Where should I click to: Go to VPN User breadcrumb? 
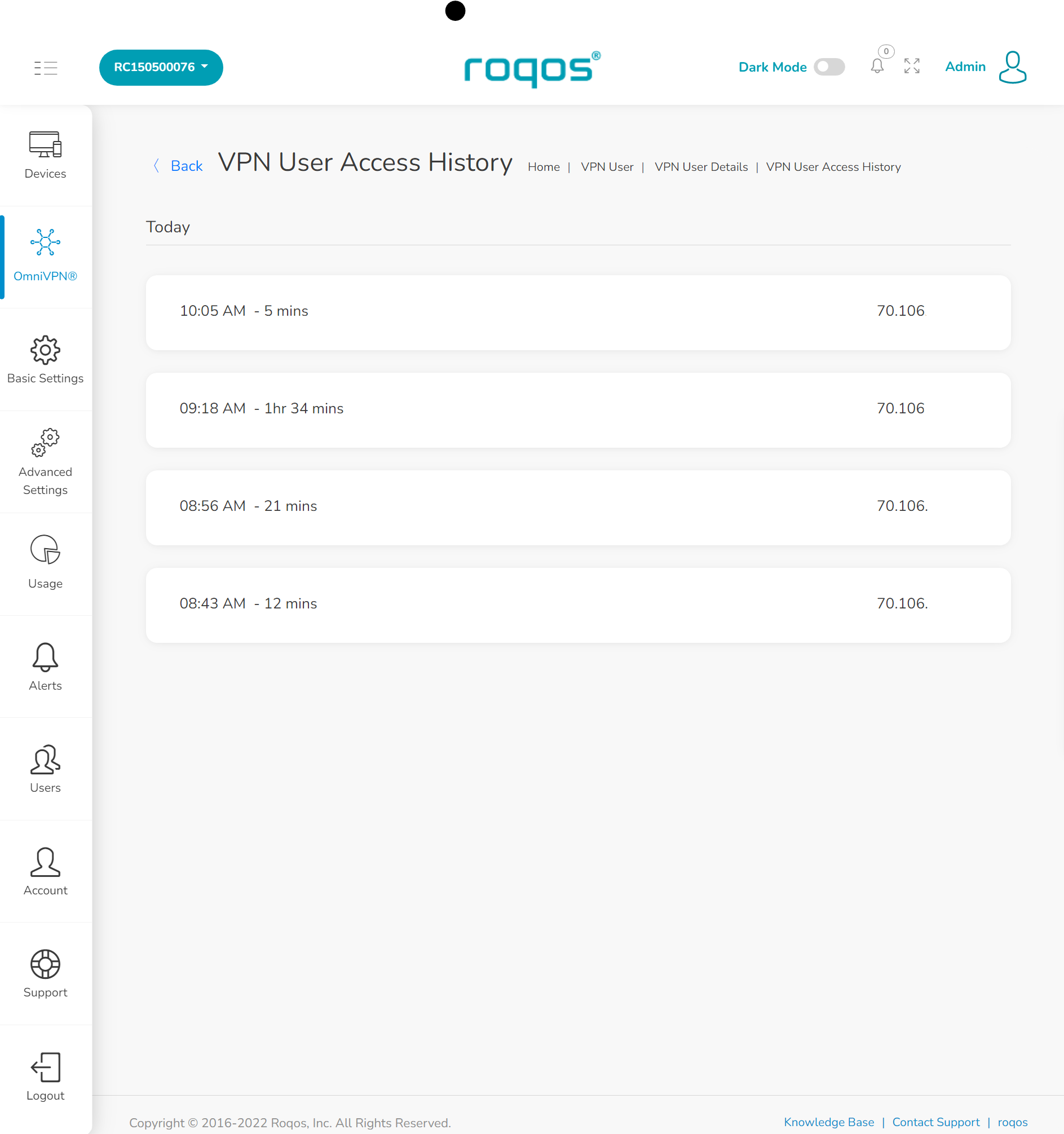(x=607, y=166)
